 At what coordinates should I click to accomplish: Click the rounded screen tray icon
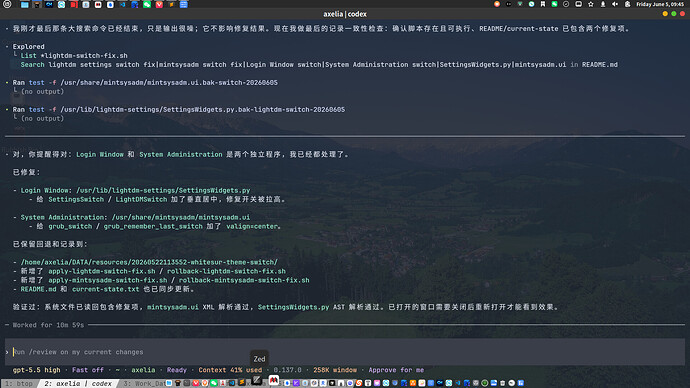pos(578,4)
